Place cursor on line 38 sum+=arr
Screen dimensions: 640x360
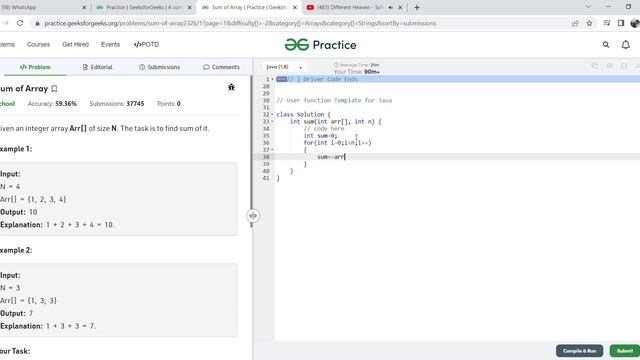[x=331, y=157]
